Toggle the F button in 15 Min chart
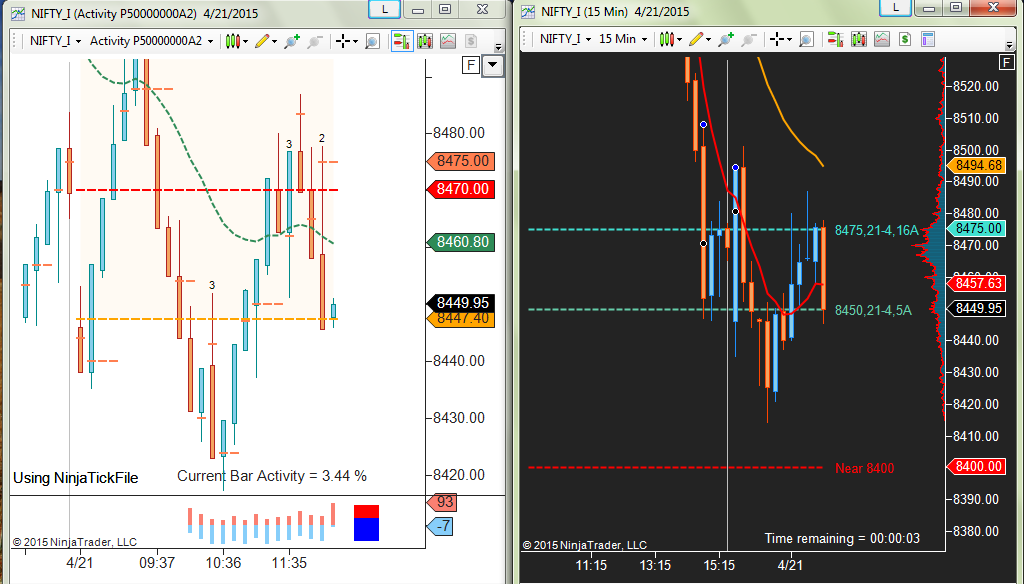 tap(1006, 63)
